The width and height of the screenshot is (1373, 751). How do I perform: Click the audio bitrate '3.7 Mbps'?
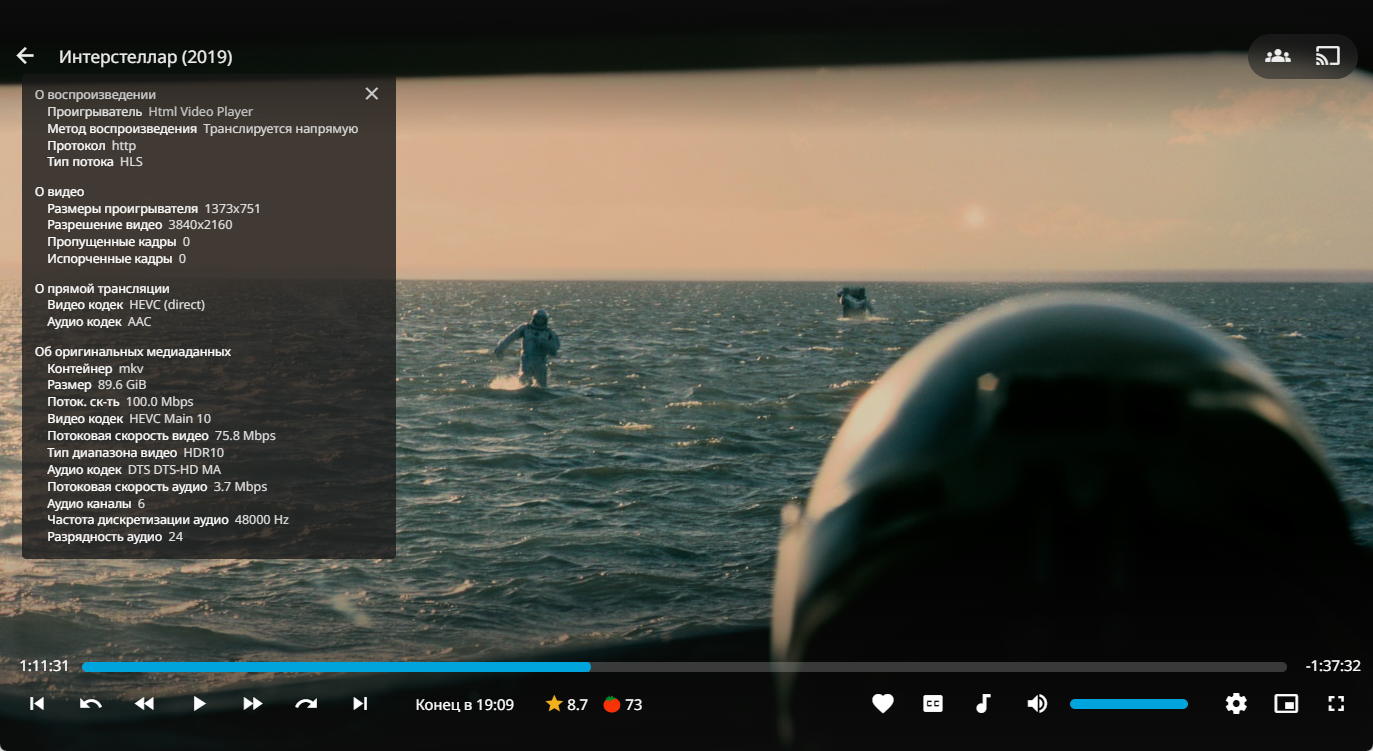click(241, 487)
